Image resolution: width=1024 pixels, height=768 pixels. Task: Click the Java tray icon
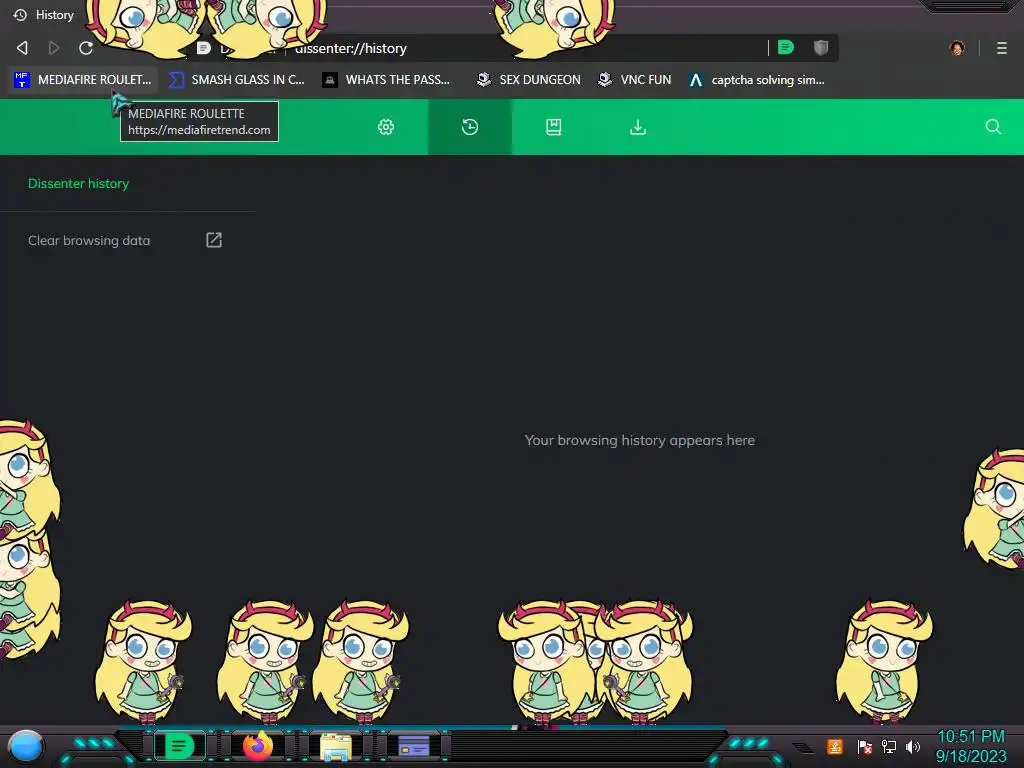835,746
